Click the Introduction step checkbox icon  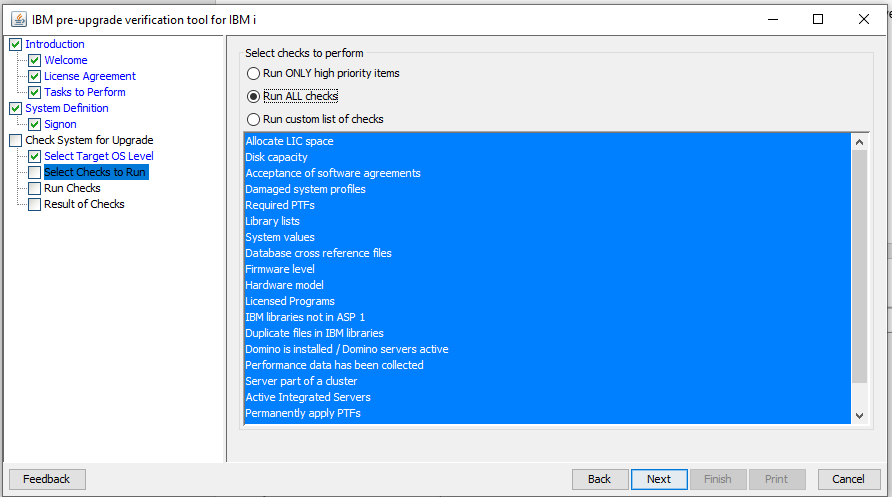point(15,44)
